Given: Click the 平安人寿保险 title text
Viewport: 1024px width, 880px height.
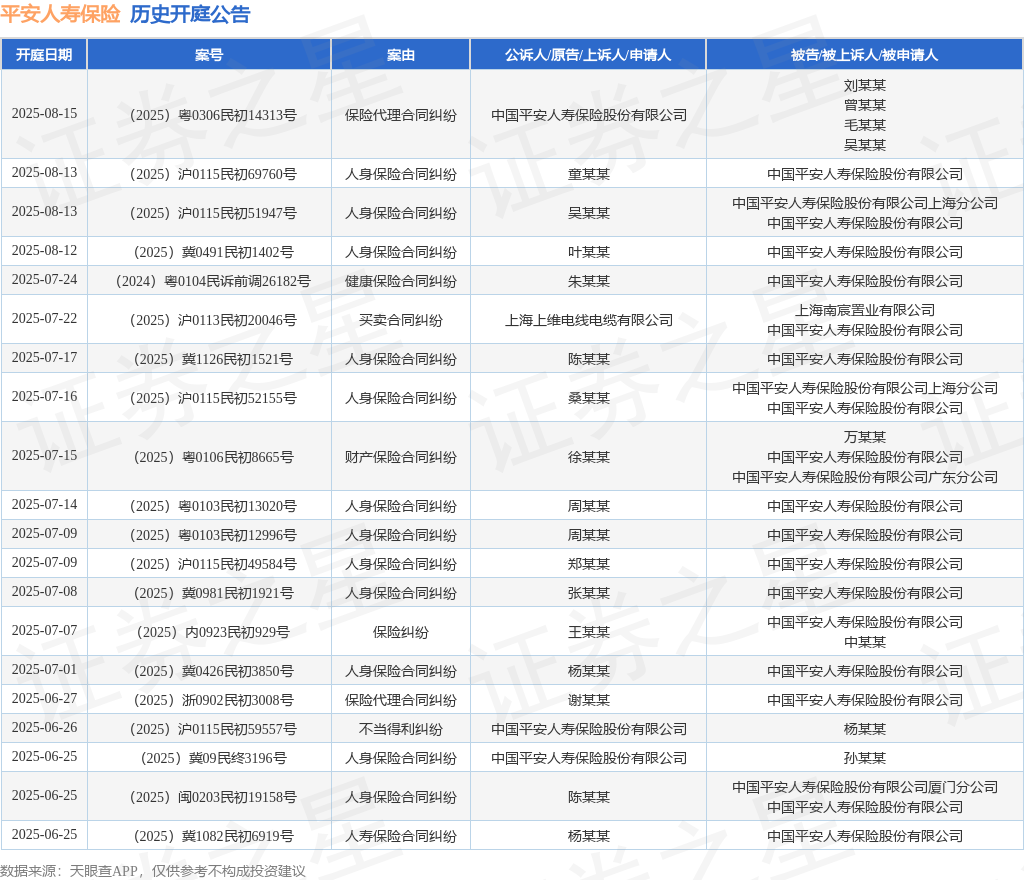Looking at the screenshot, I should tap(60, 14).
